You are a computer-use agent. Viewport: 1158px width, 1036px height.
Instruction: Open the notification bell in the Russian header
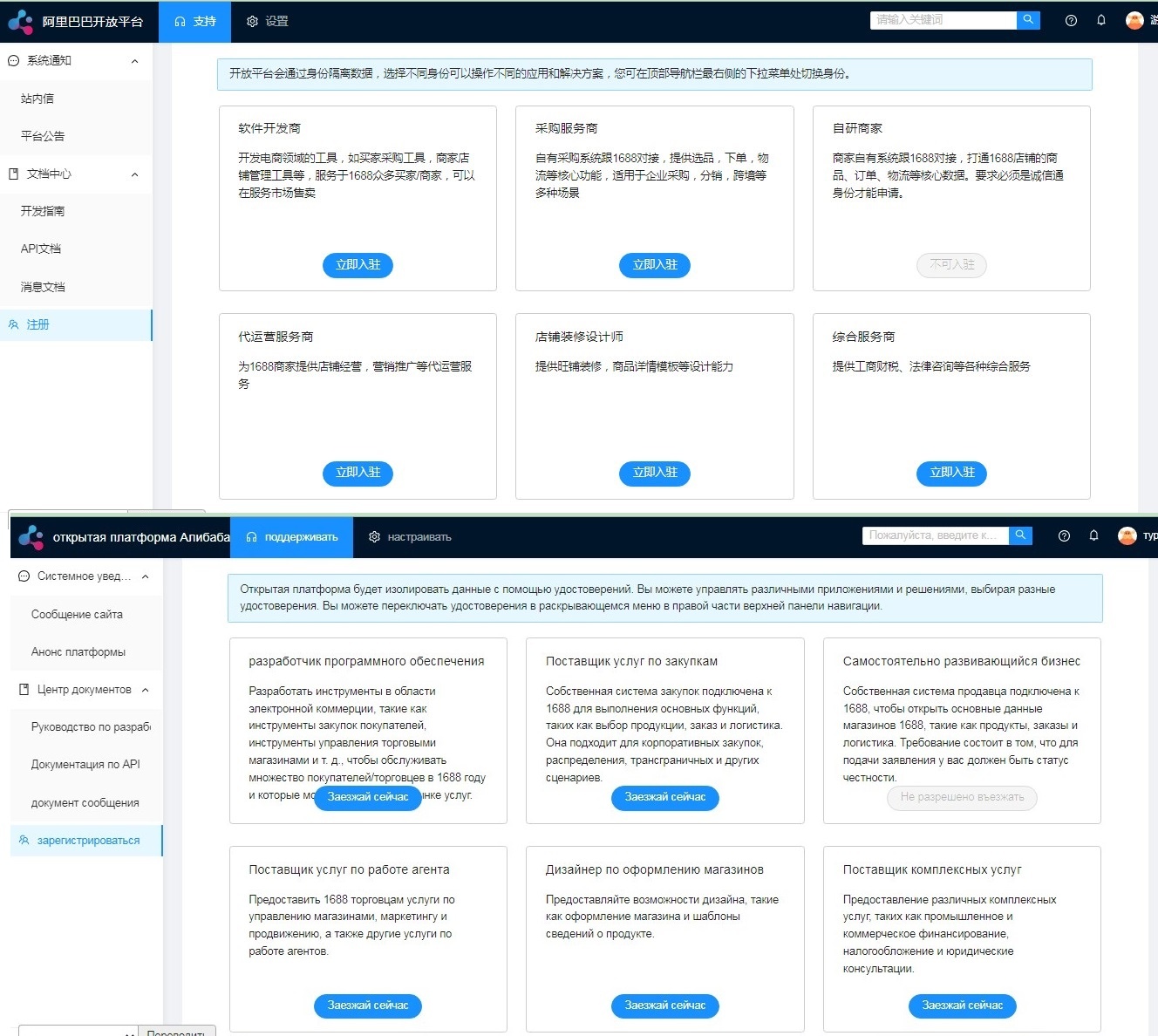pos(1093,536)
